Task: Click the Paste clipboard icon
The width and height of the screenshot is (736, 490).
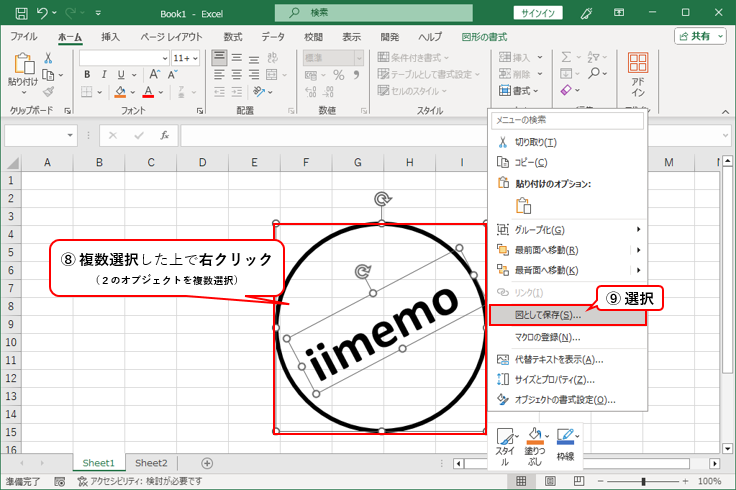Action: (23, 63)
